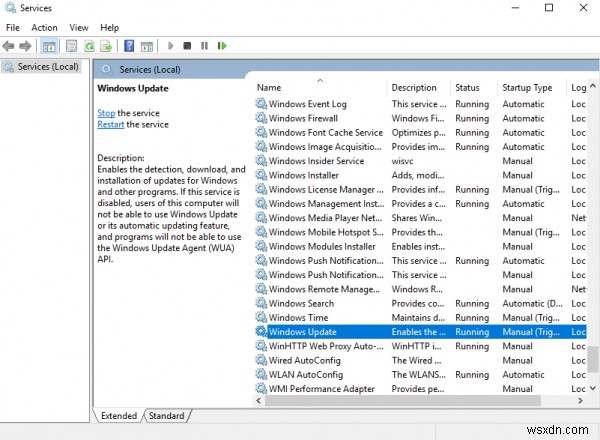This screenshot has height=440, width=600.
Task: Select the Windows Management Instrumentation service name
Action: tap(326, 204)
